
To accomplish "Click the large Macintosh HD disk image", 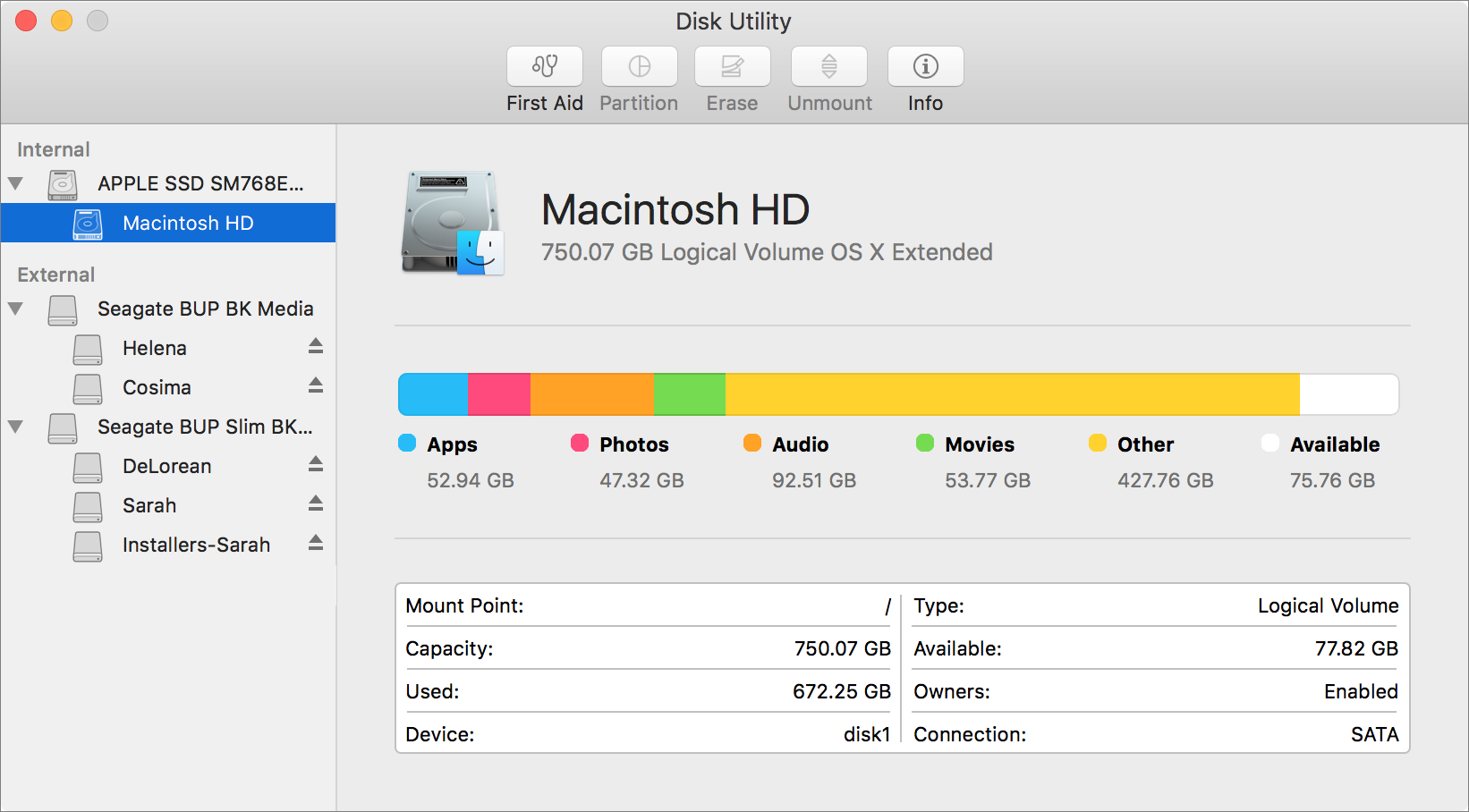I will click(x=453, y=223).
